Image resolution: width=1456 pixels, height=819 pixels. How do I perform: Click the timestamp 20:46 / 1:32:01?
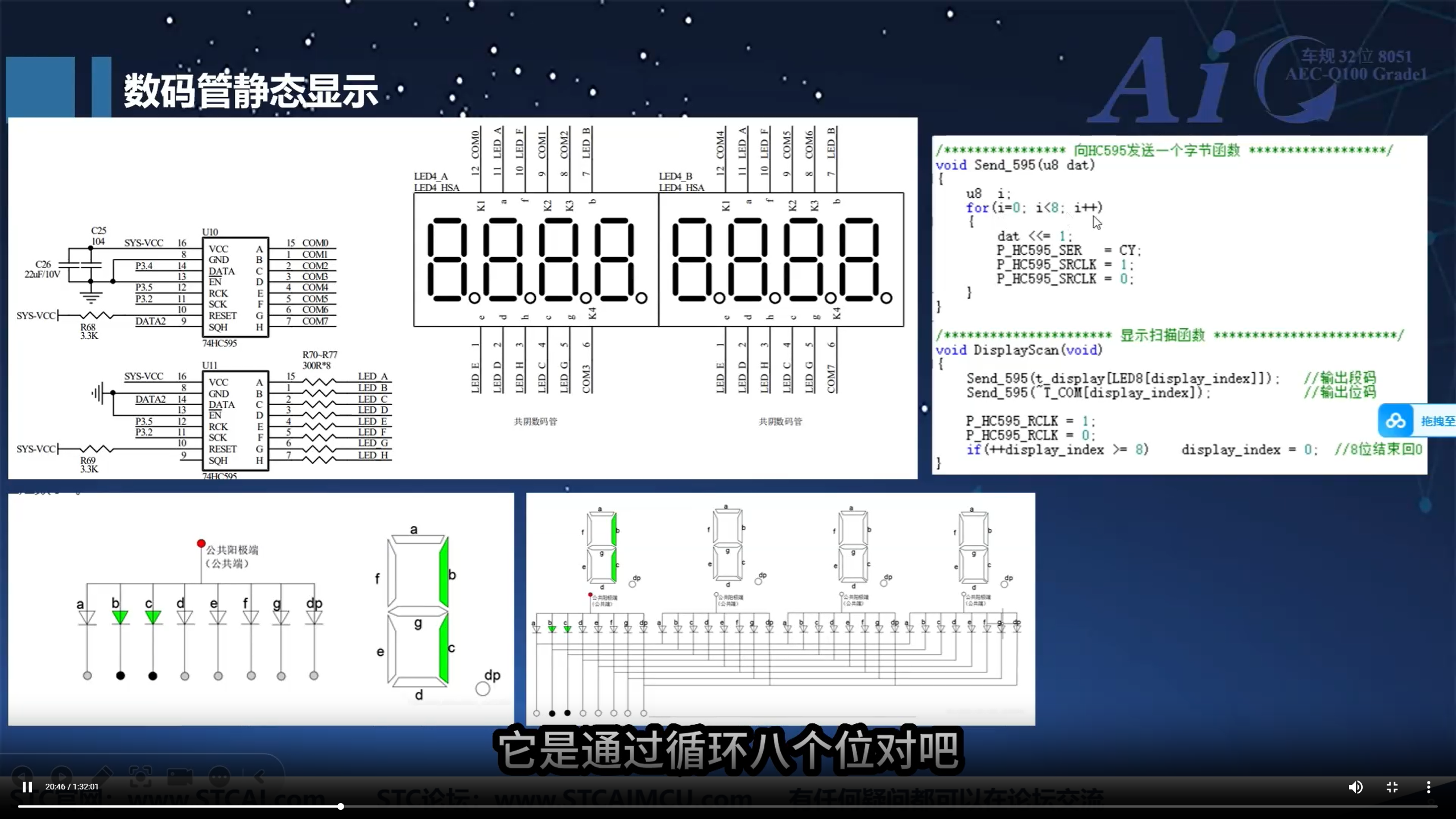[71, 787]
